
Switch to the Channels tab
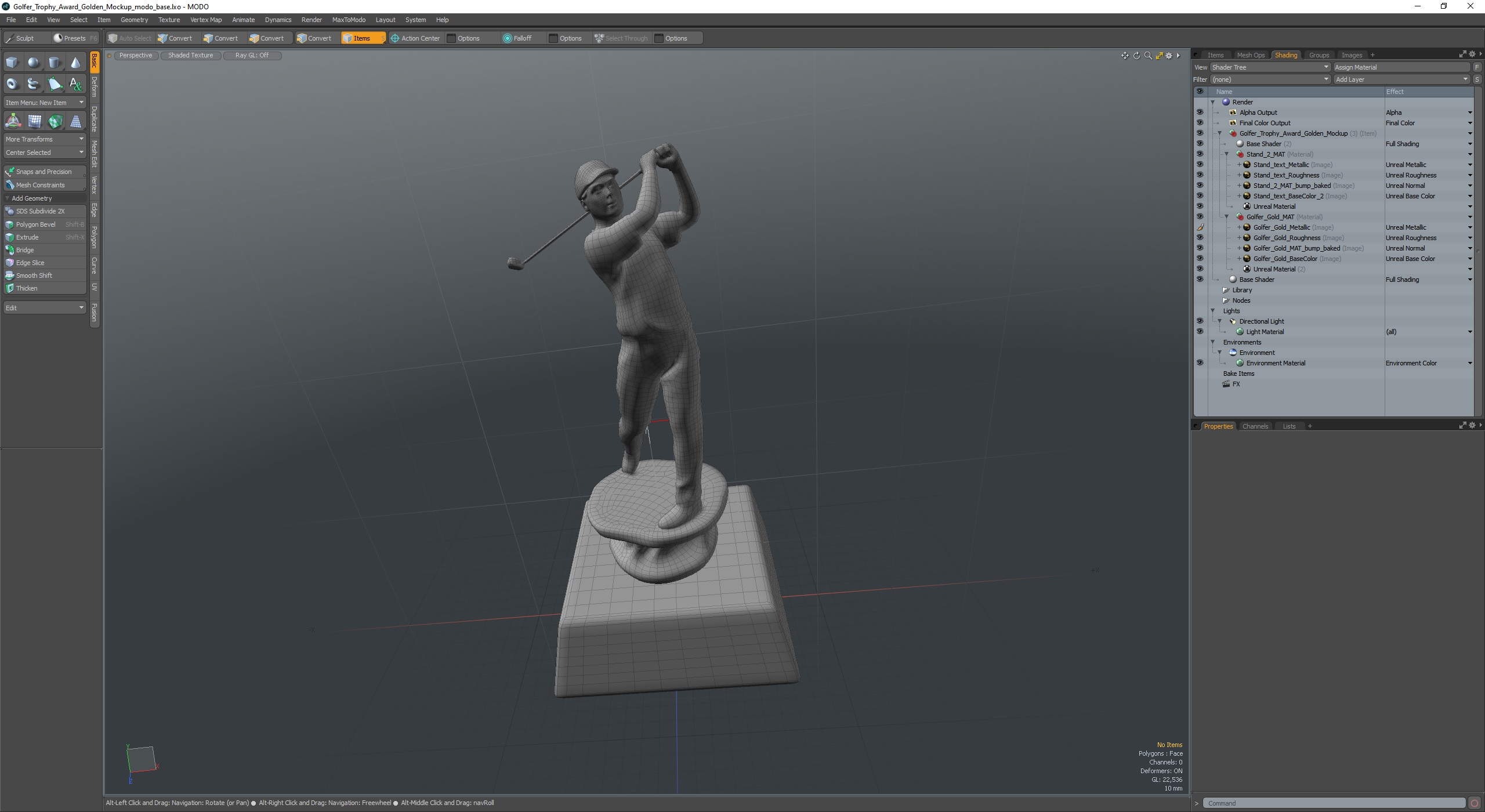pyautogui.click(x=1255, y=426)
